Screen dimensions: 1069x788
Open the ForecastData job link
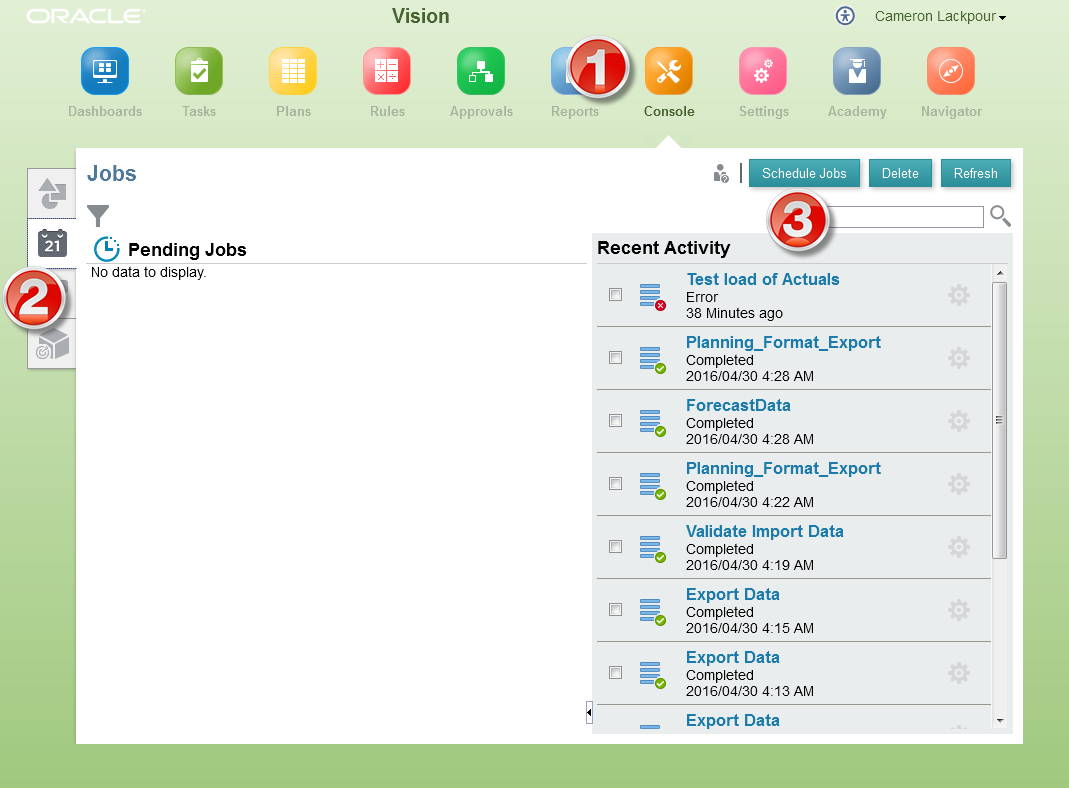coord(738,405)
